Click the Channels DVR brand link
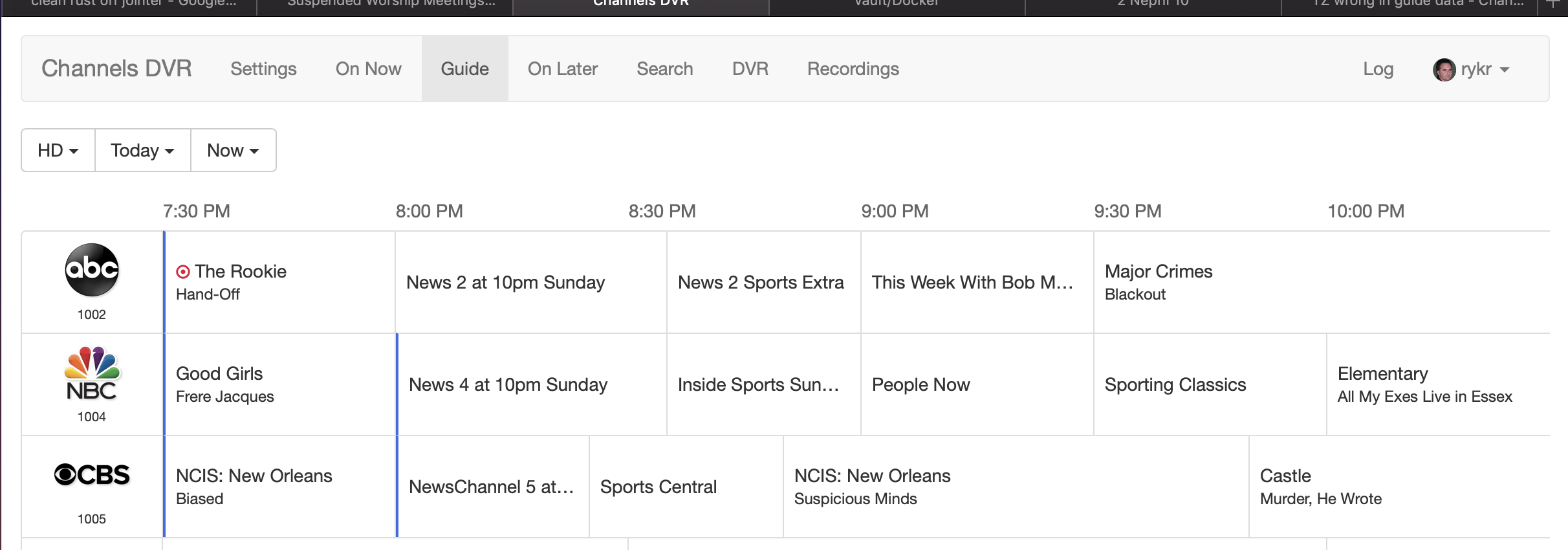Viewport: 1568px width, 550px height. coord(116,69)
